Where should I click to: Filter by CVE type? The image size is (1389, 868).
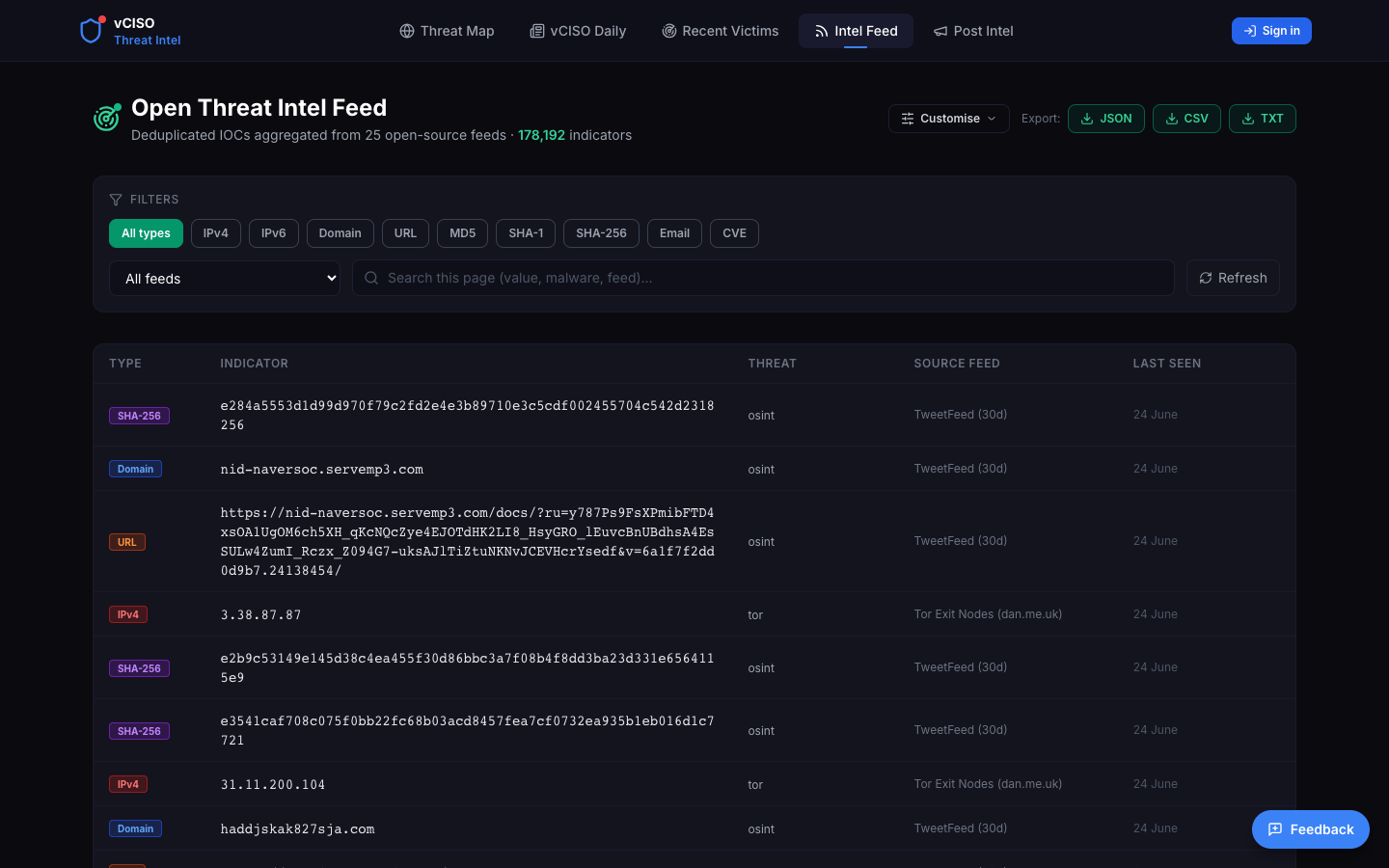pos(734,233)
